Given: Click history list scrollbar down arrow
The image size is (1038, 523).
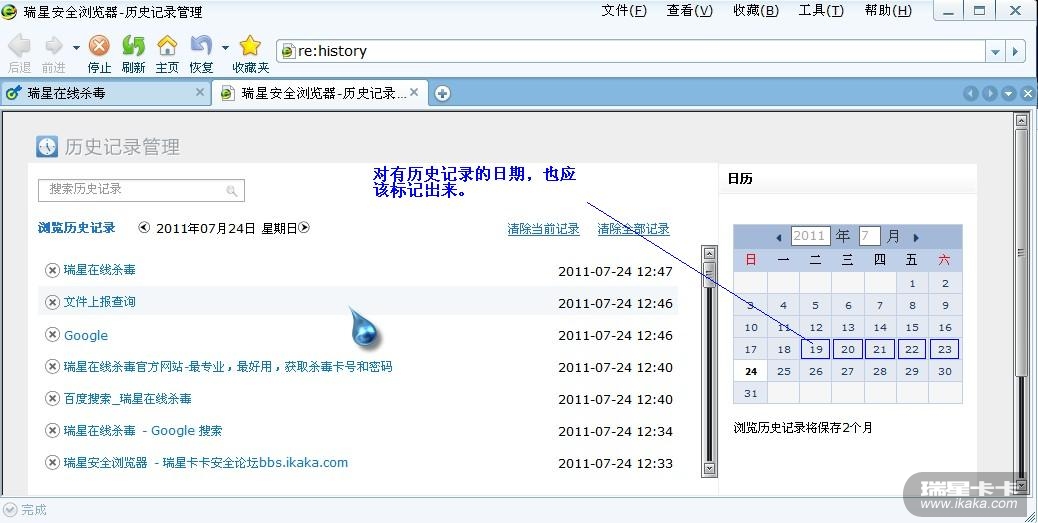Looking at the screenshot, I should pyautogui.click(x=709, y=468).
